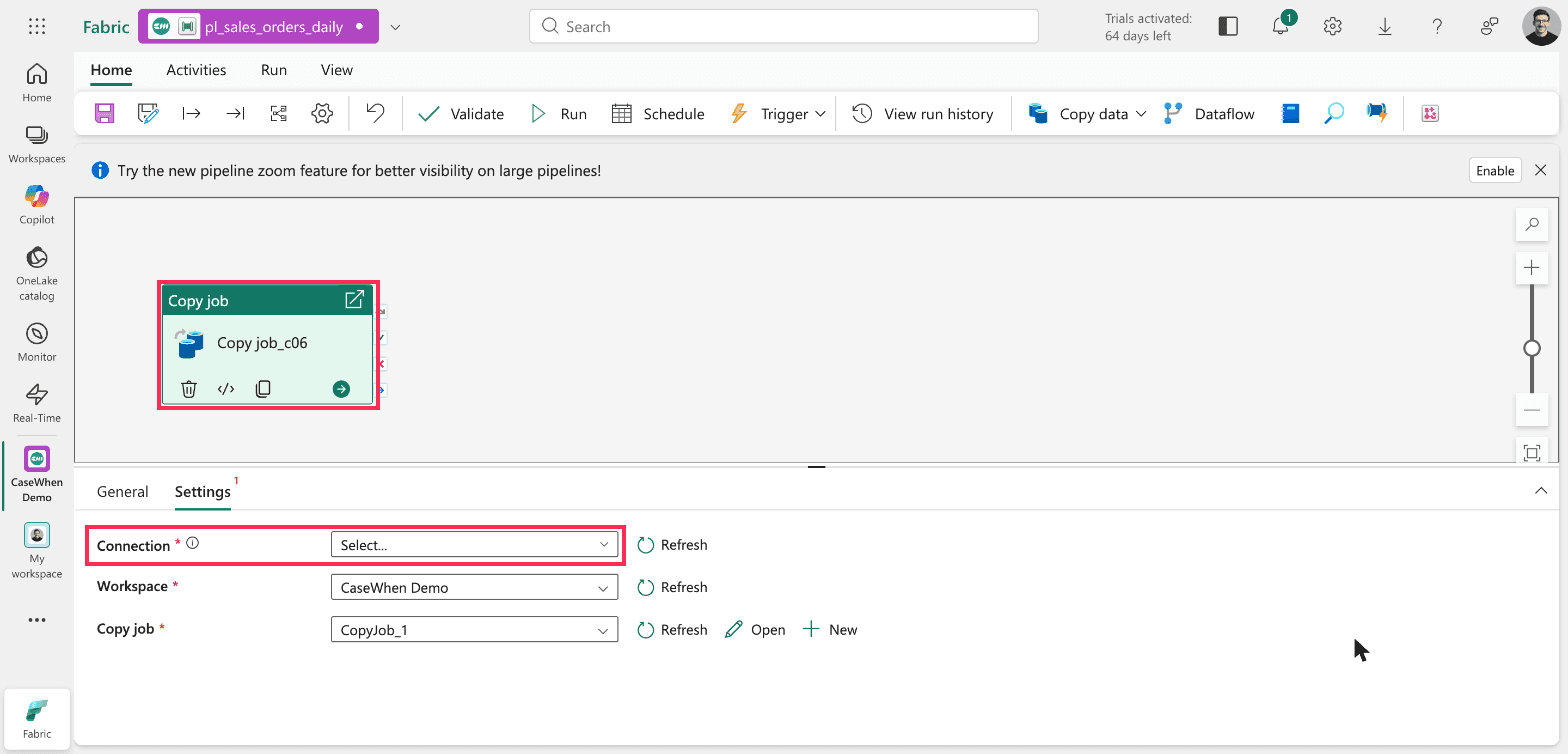Clone the Copy job activity
Image resolution: width=1568 pixels, height=754 pixels.
click(263, 389)
